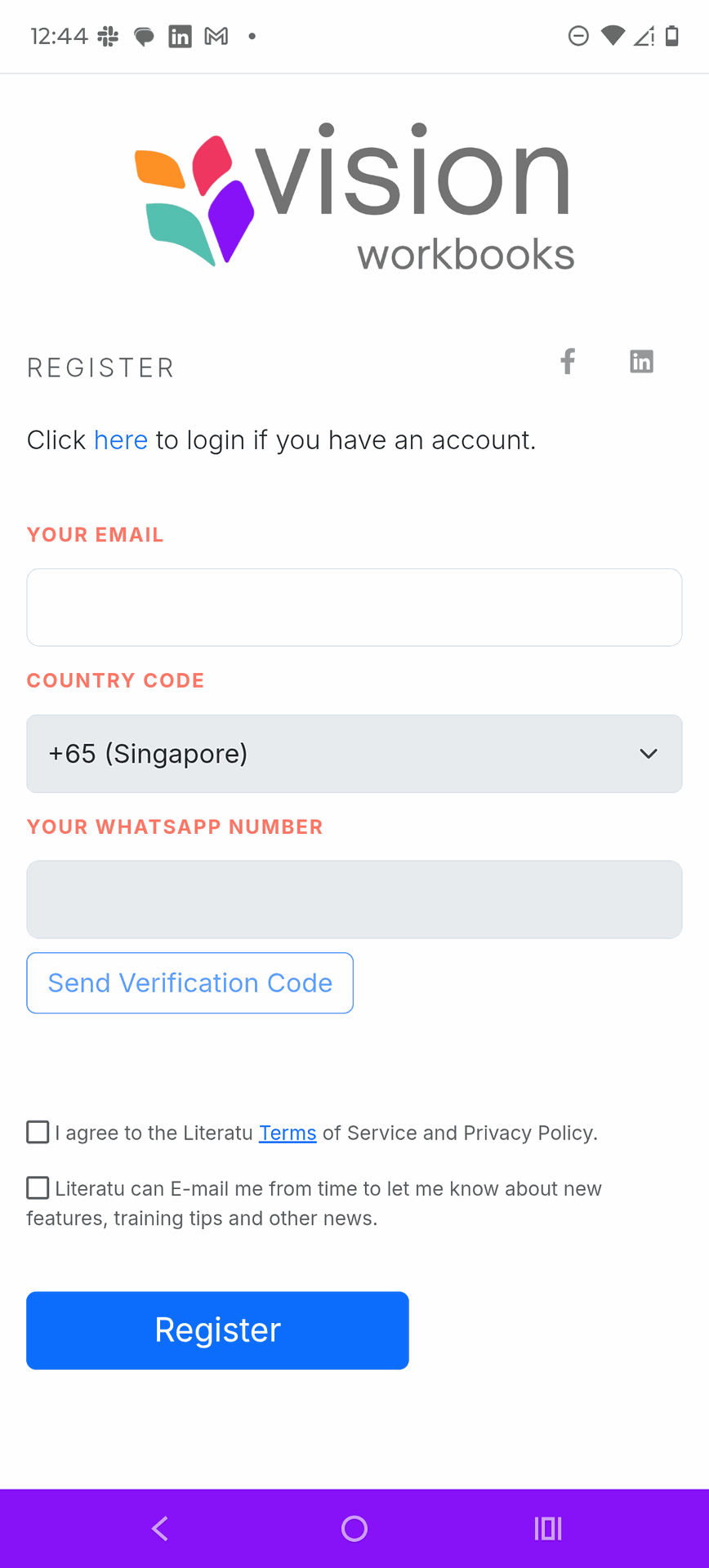The width and height of the screenshot is (709, 1568).
Task: Click the chevron arrow on country selector
Action: [649, 754]
